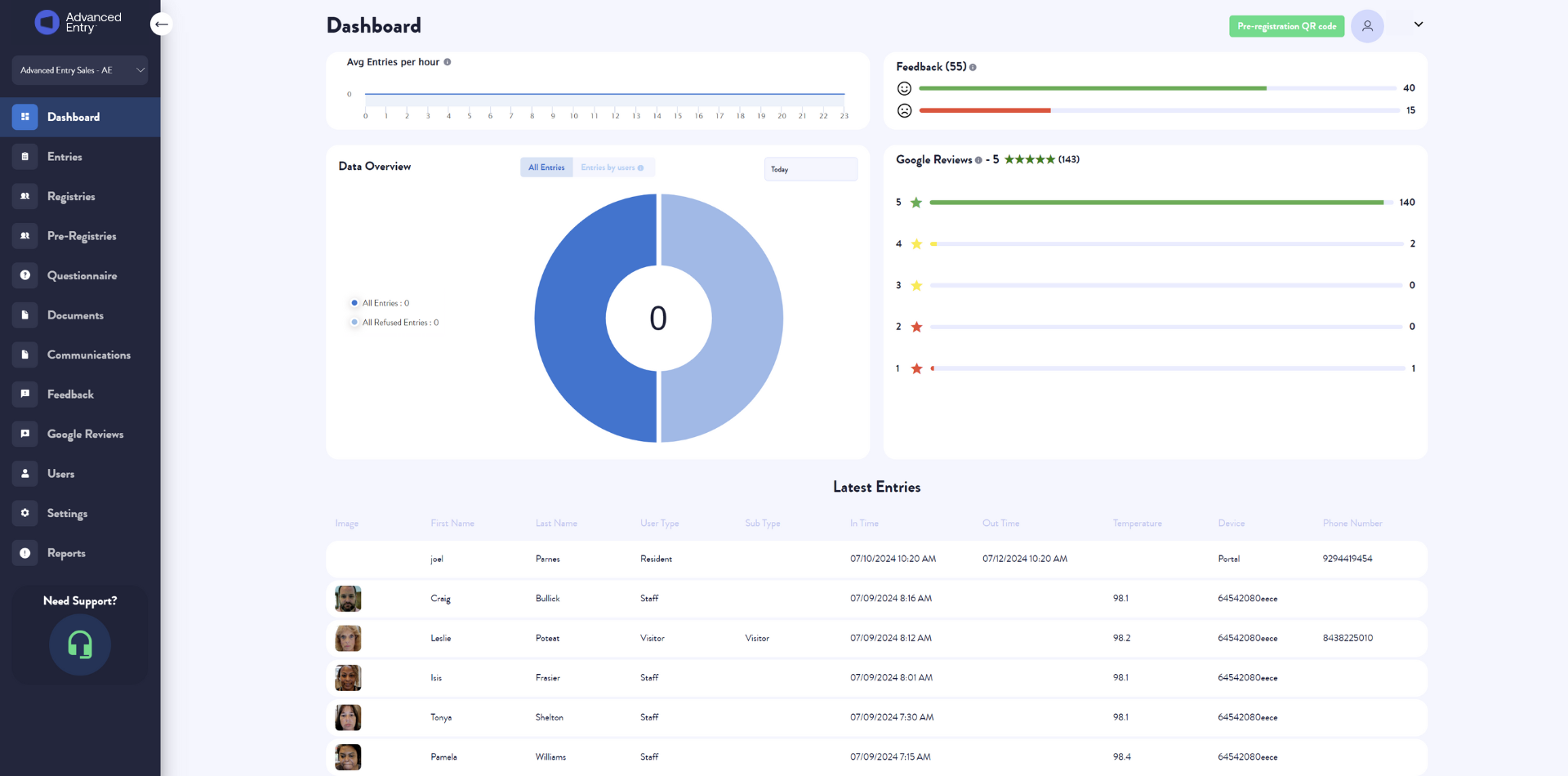The image size is (1568, 776).
Task: Click the Need Support headset button
Action: (x=79, y=644)
